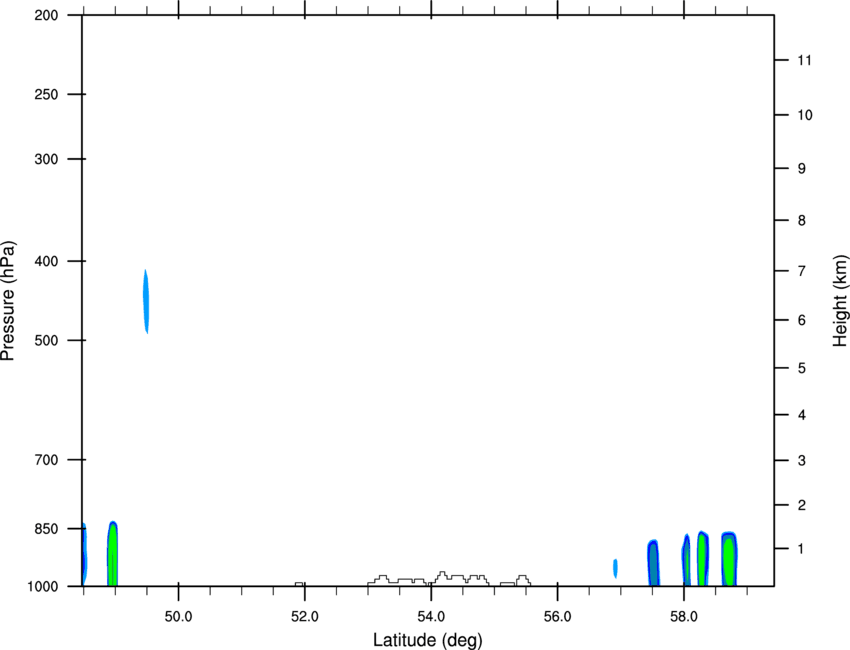The width and height of the screenshot is (850, 650).
Task: Pick the 1 km height label
Action: click(802, 549)
